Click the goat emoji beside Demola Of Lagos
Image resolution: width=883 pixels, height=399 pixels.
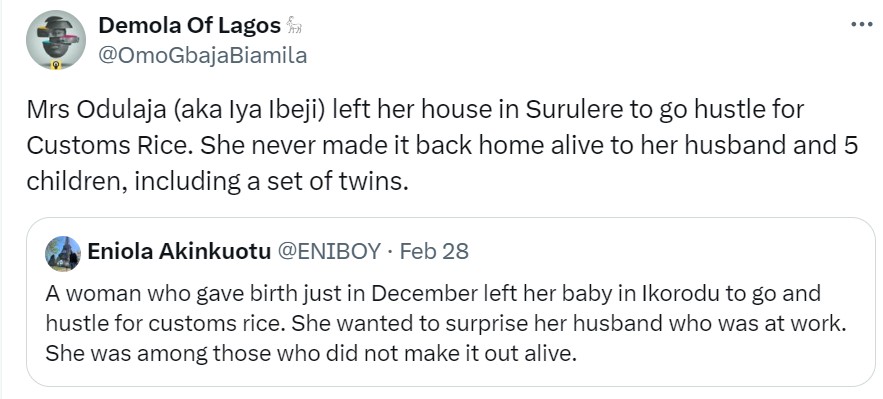(294, 25)
